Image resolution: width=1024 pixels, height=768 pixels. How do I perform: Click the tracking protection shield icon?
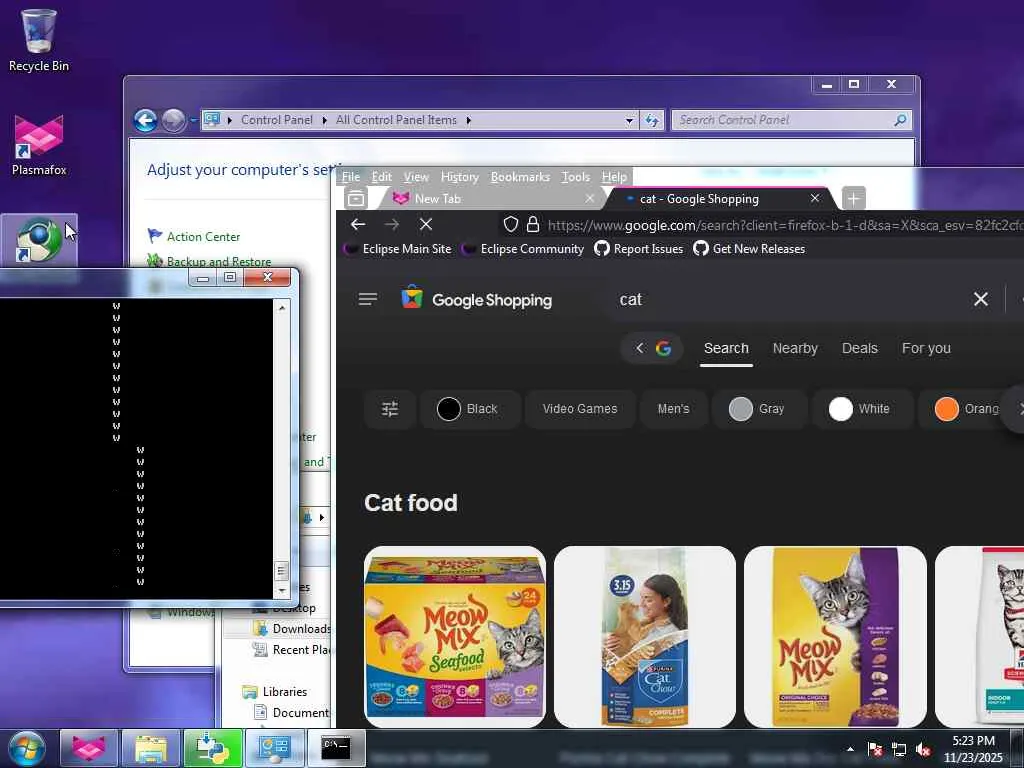coord(511,225)
